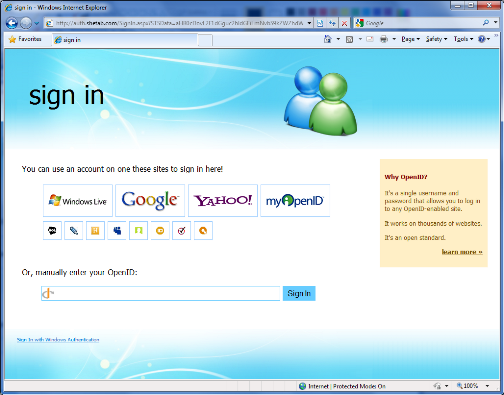This screenshot has height=395, width=504.
Task: Open the search provider options dropdown
Action: click(496, 23)
